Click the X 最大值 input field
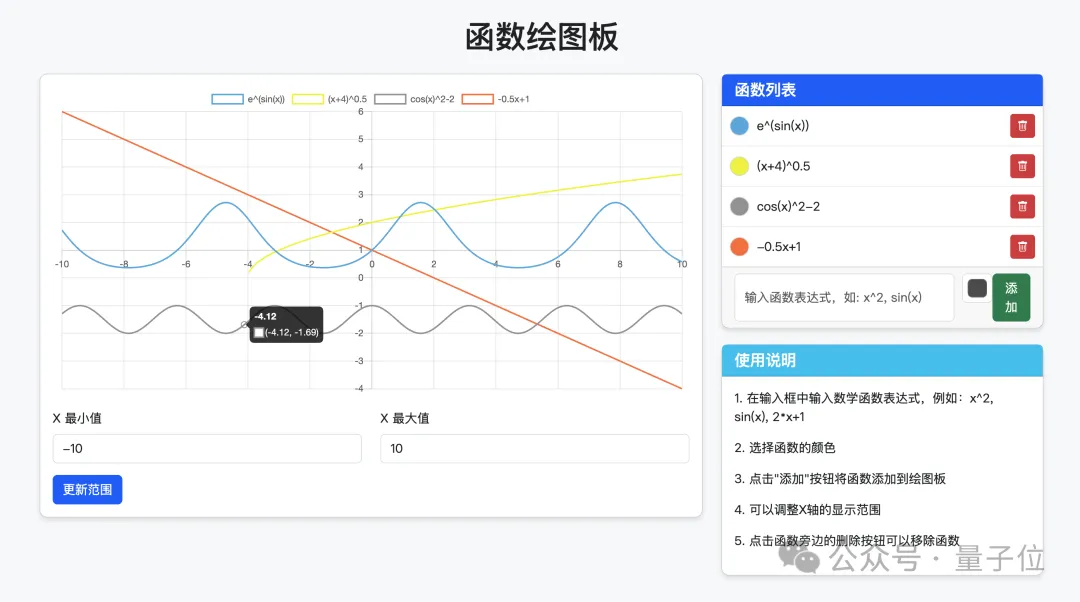 (x=534, y=448)
